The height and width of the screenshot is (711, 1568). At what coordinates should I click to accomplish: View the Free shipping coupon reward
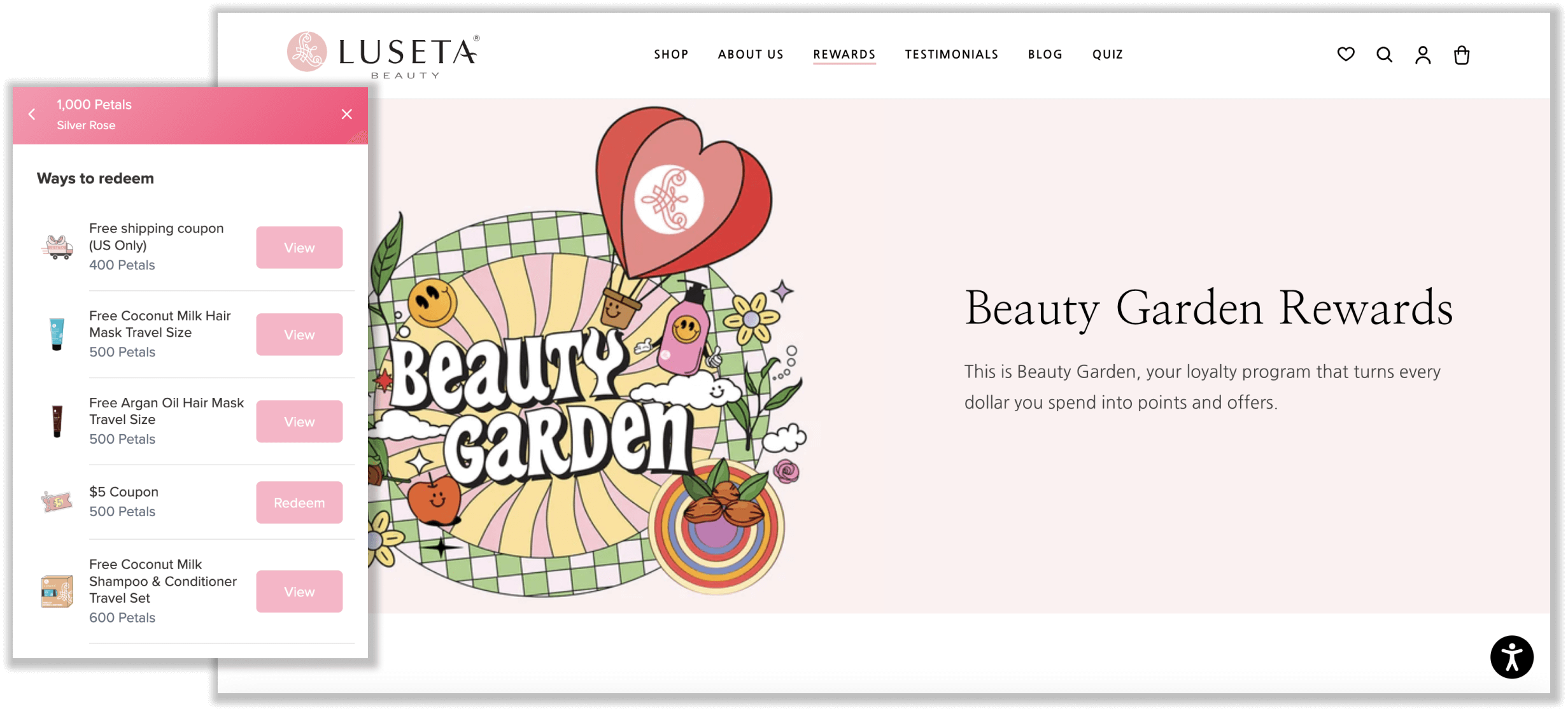point(299,248)
